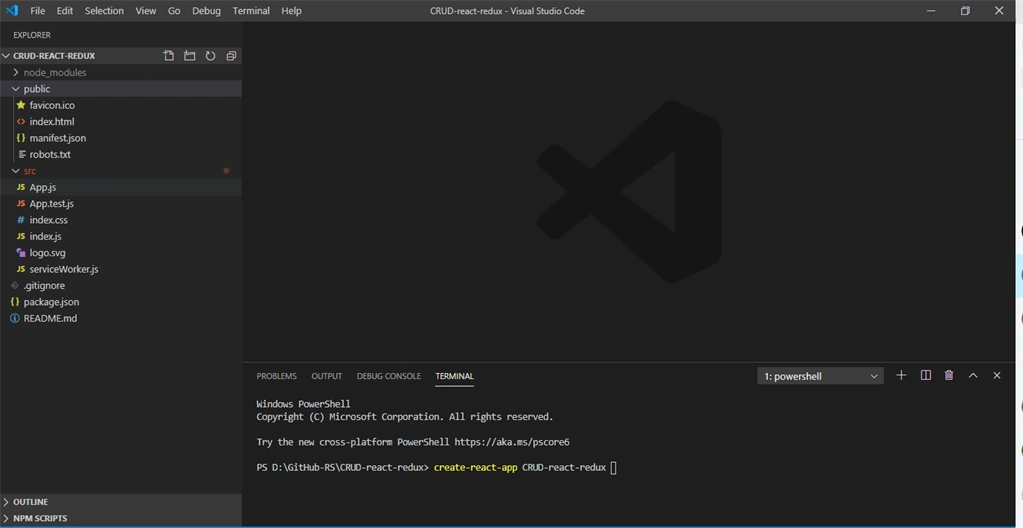The width and height of the screenshot is (1023, 528).
Task: Open the powershell terminal selector dropdown
Action: tap(820, 376)
